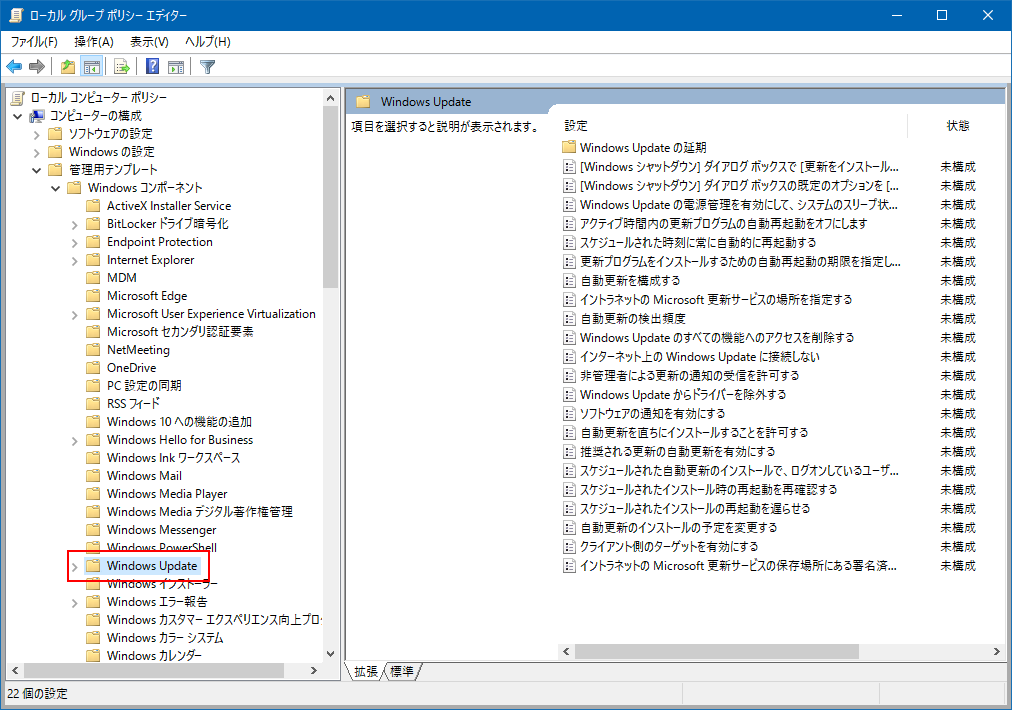Select Windows Update in the tree
This screenshot has width=1012, height=710.
[152, 566]
